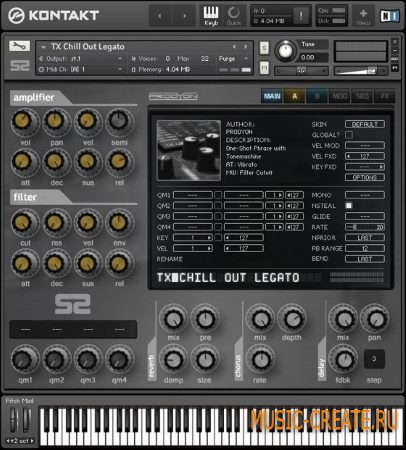Click the amplifier semi knob

(119, 121)
